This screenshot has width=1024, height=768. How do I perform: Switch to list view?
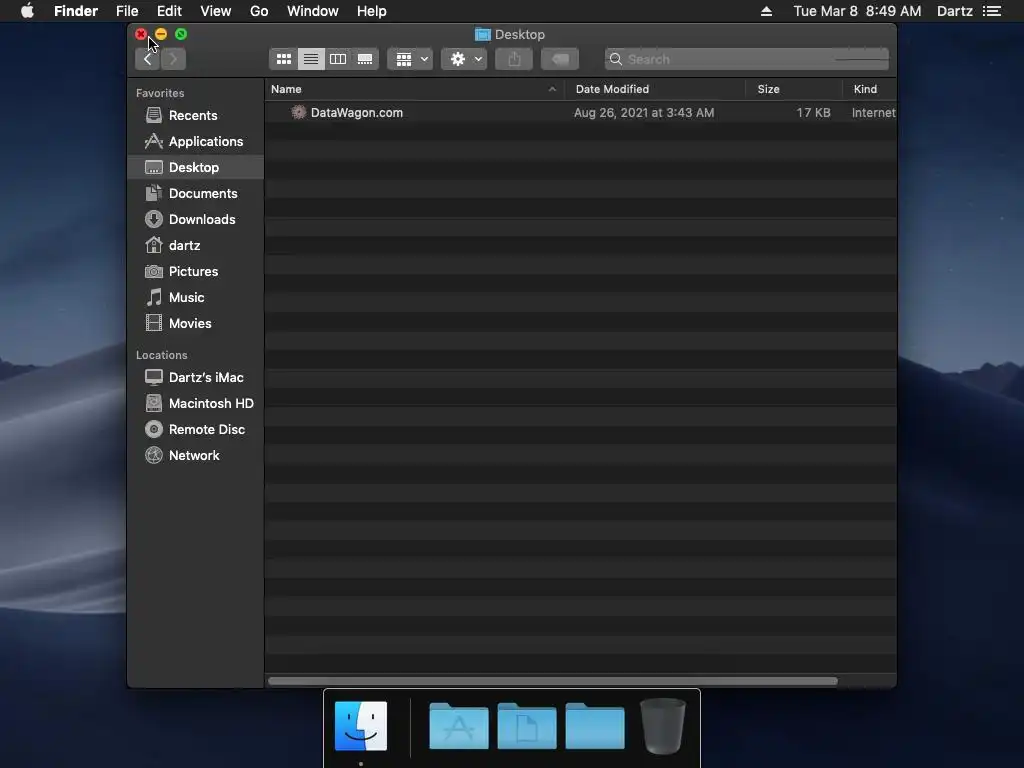tap(311, 59)
